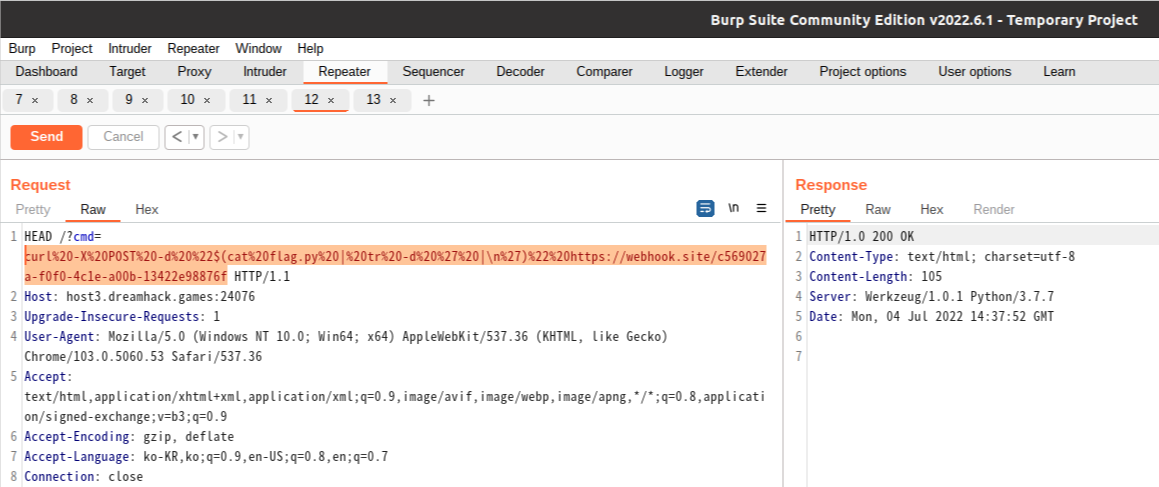Show Request in Hex view
Image resolution: width=1159 pixels, height=487 pixels.
146,210
